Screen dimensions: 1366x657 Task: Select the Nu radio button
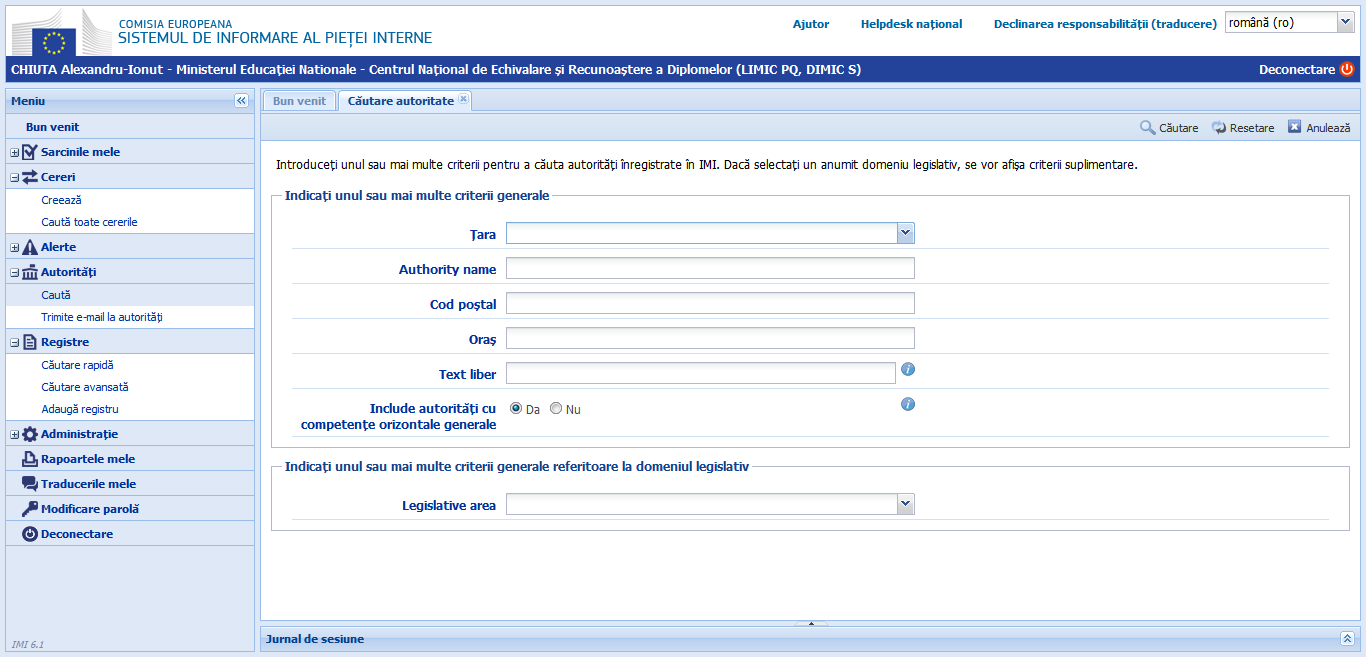(x=556, y=409)
